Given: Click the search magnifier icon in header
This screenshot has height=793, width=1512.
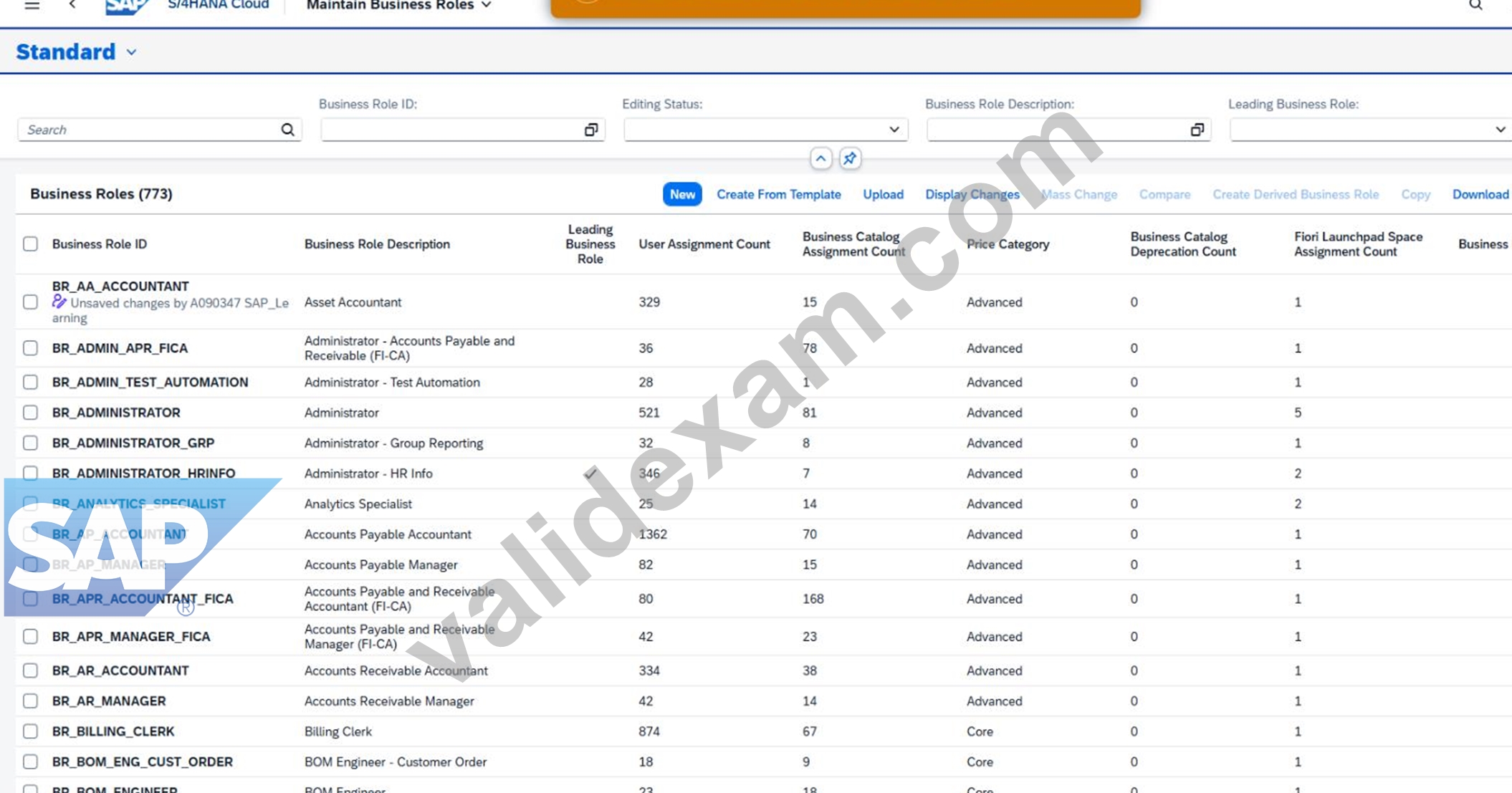Looking at the screenshot, I should pyautogui.click(x=1475, y=5).
